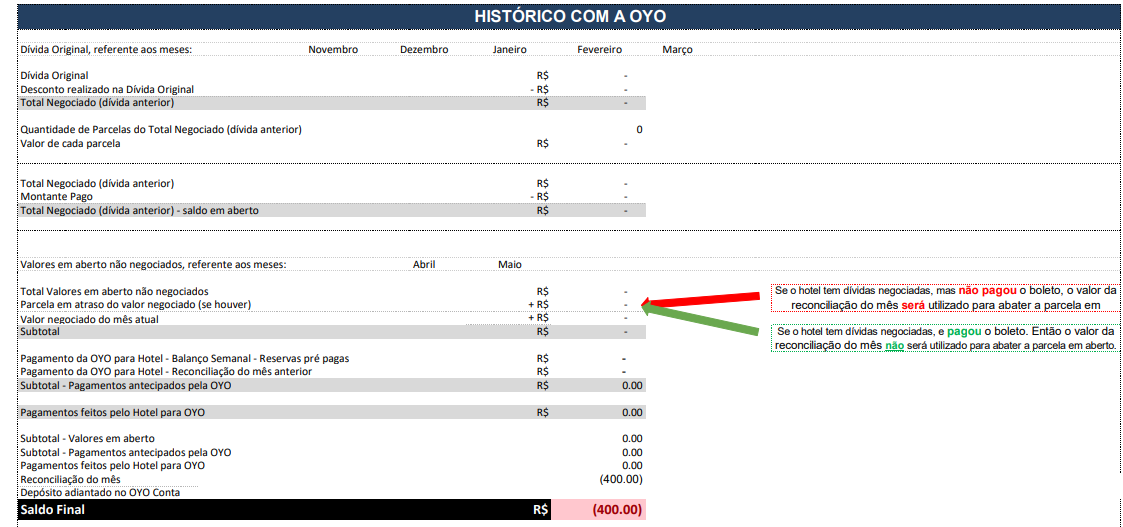Click the 'Abril' month cell
The height and width of the screenshot is (527, 1123).
tap(425, 265)
